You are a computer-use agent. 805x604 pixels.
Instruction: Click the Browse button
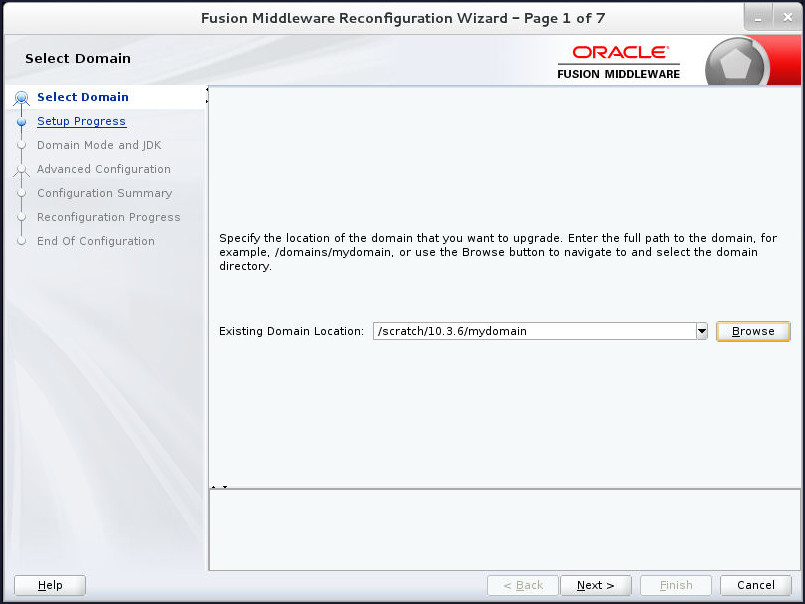point(753,331)
